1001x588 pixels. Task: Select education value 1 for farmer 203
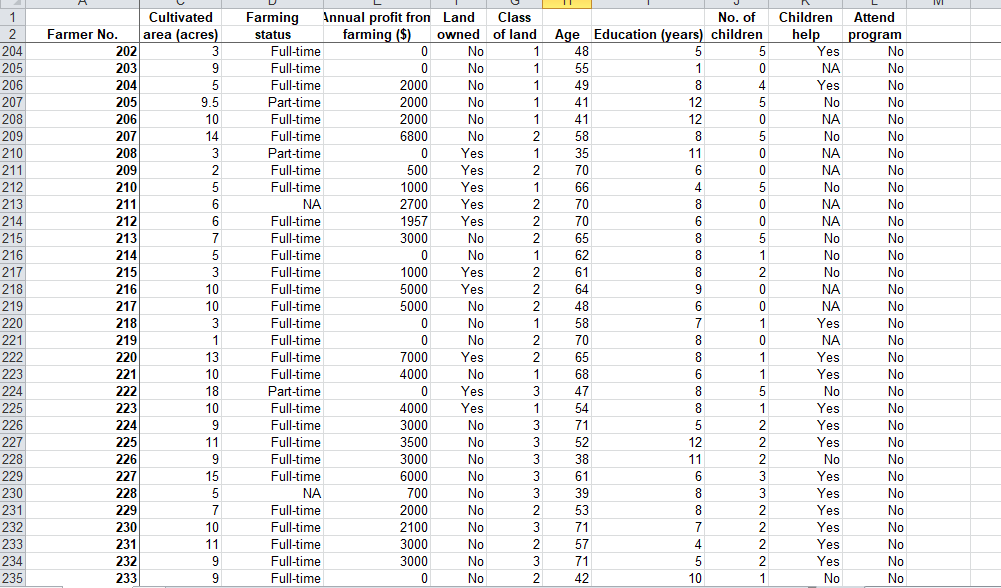648,68
